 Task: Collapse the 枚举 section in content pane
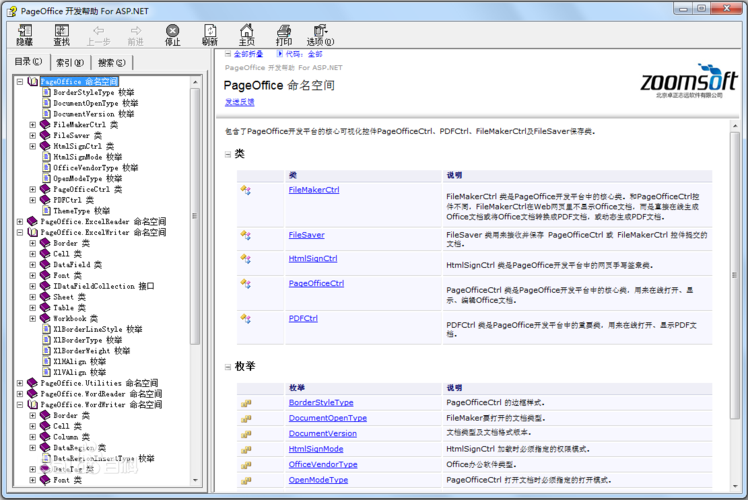(228, 367)
